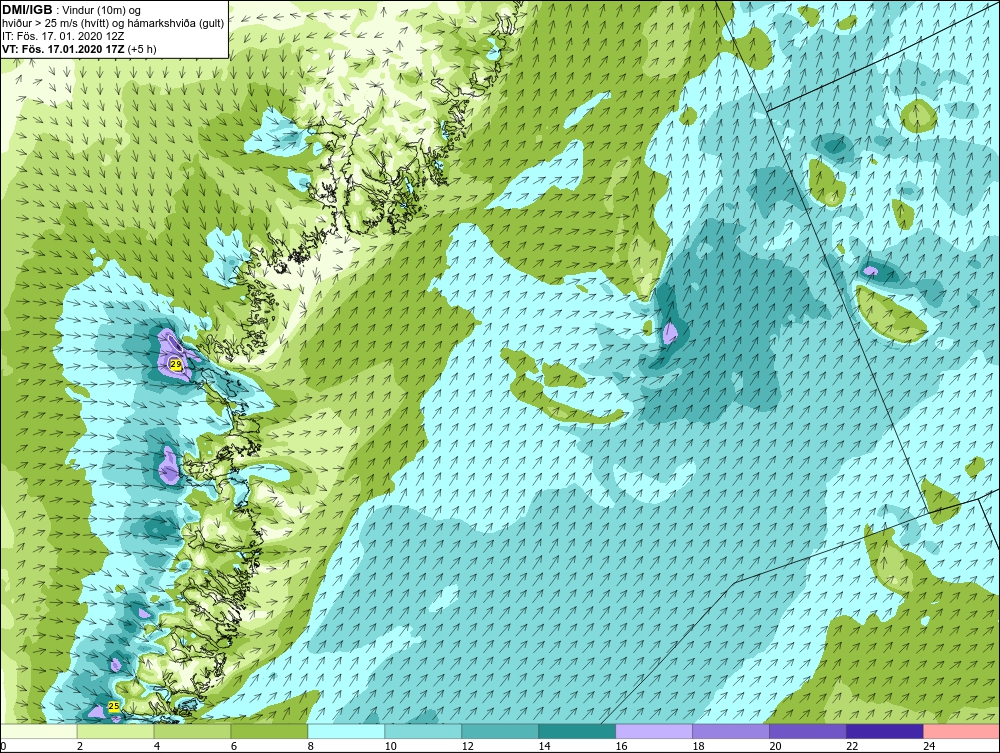Click the DMI/IGB title text
Image resolution: width=1000 pixels, height=753 pixels.
[x=27, y=10]
